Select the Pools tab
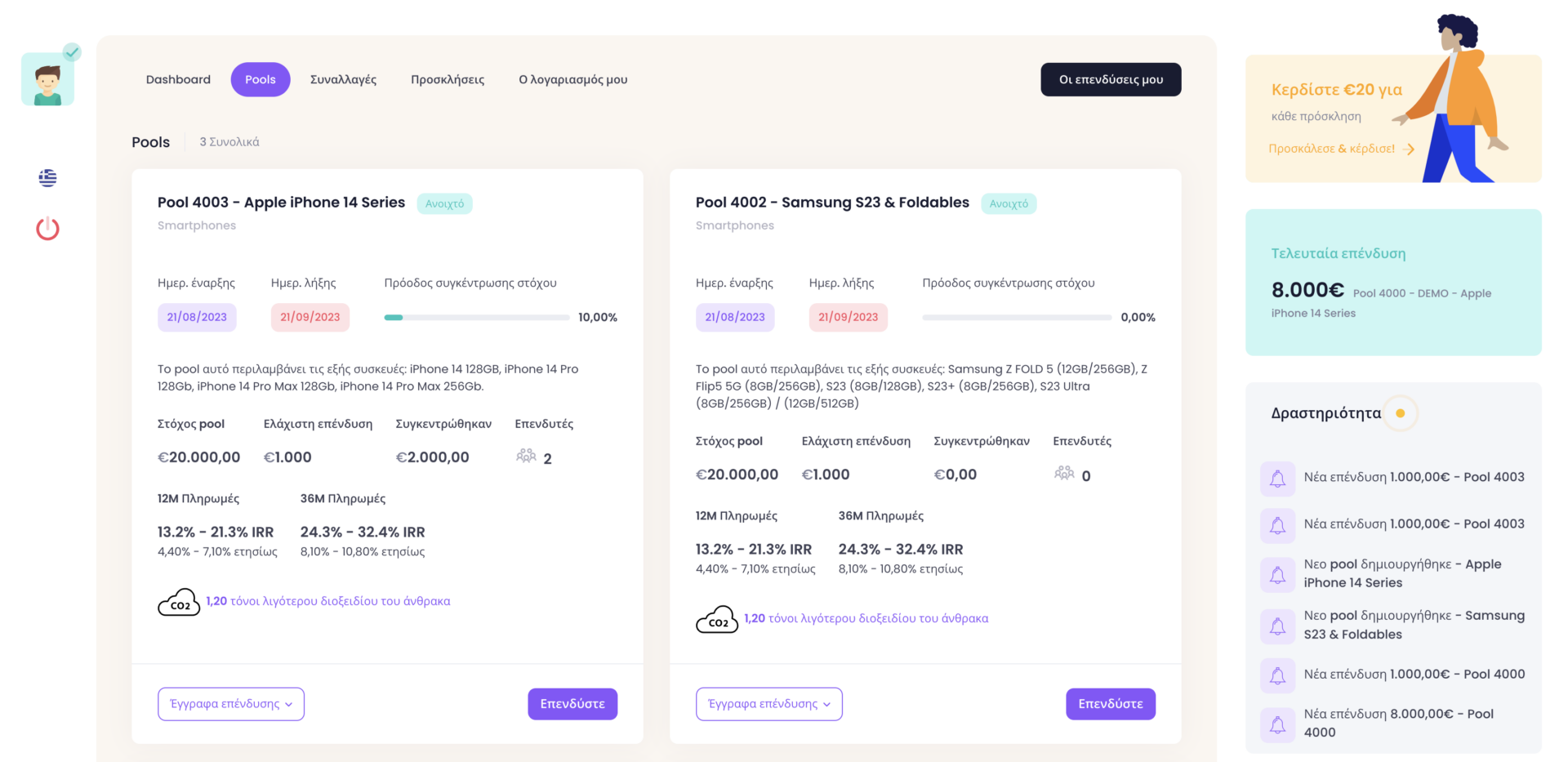This screenshot has height=762, width=1568. 261,79
